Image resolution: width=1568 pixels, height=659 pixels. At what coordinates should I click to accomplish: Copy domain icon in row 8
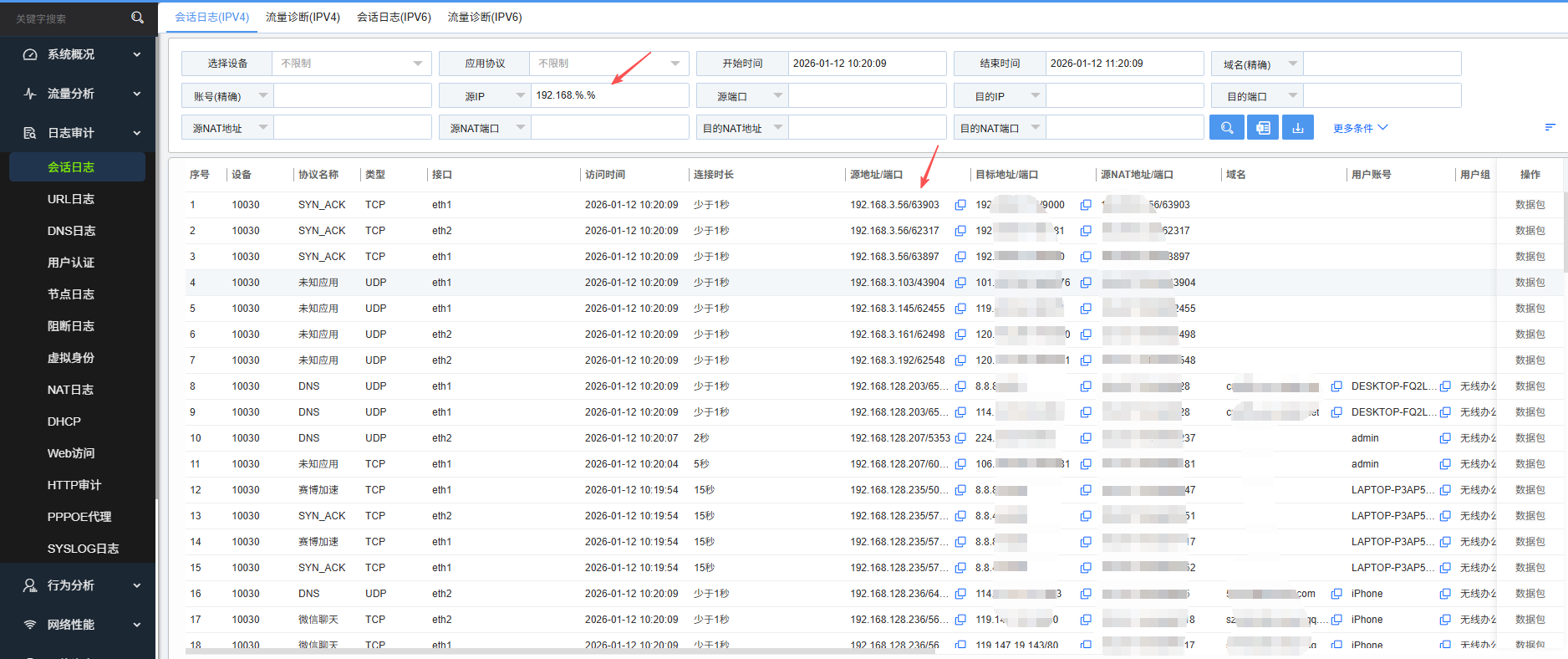click(1336, 386)
